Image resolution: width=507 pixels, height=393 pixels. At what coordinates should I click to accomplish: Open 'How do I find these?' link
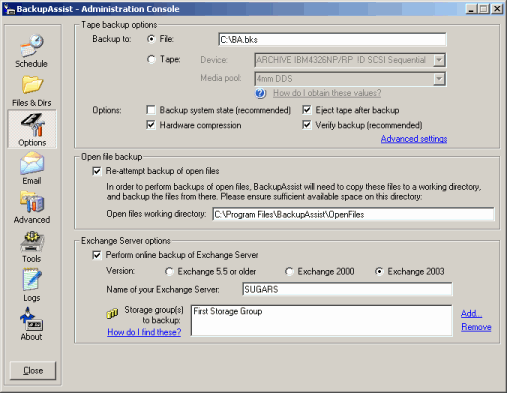(x=144, y=332)
